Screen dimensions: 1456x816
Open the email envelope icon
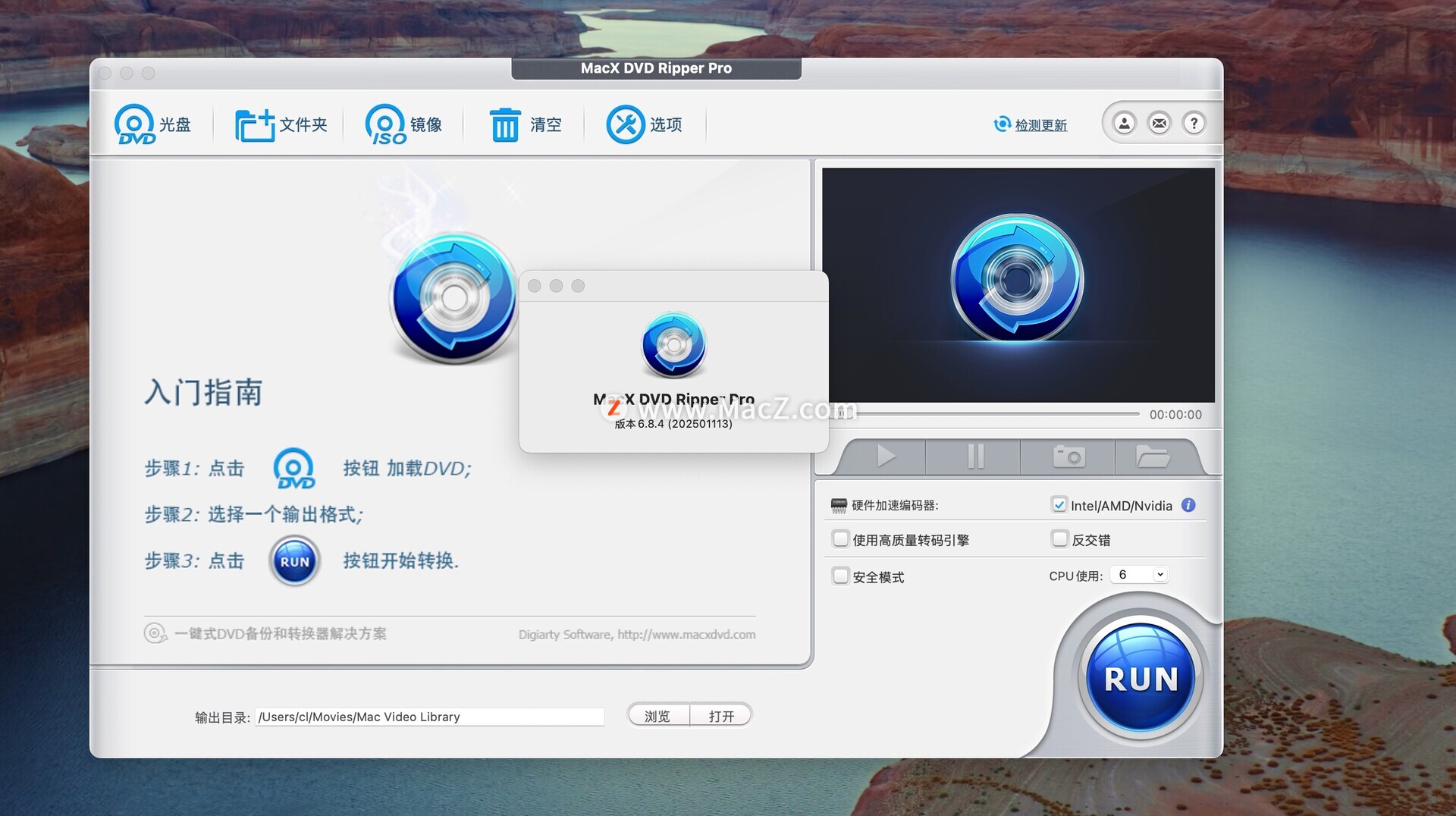[x=1159, y=123]
